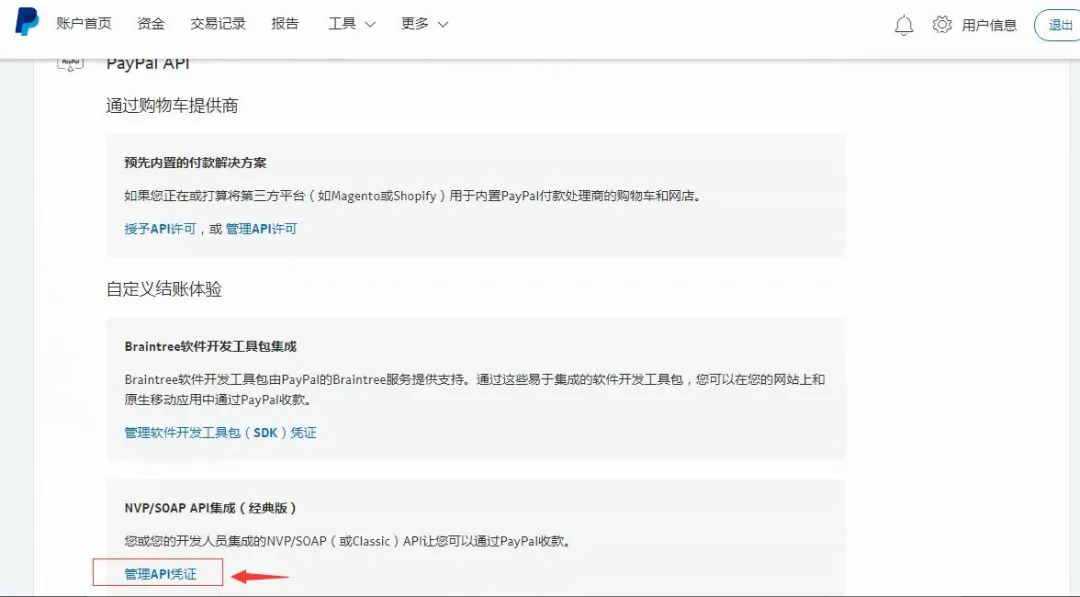Image resolution: width=1080 pixels, height=597 pixels.
Task: Open 用户信息 in the top bar
Action: coord(990,24)
